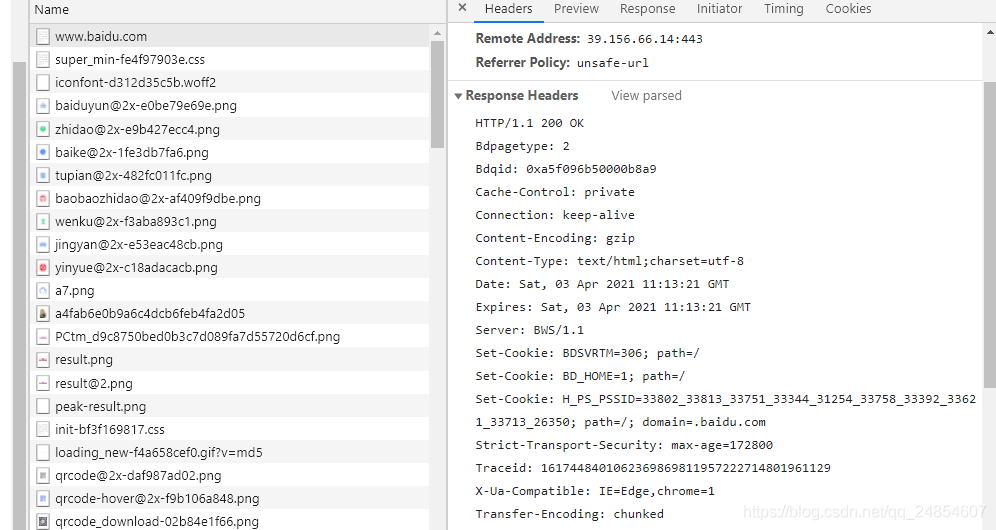Select the result.png request
996x530 pixels.
point(229,360)
